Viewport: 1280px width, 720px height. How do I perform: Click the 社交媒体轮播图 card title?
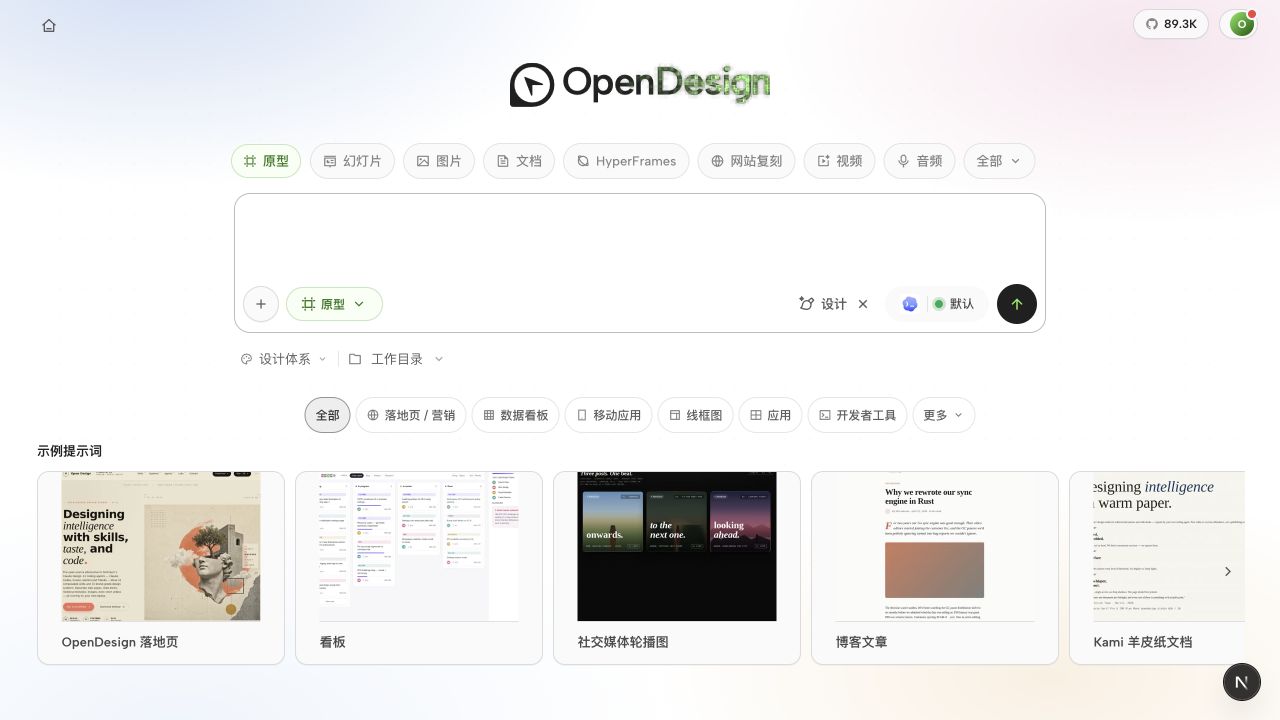(x=623, y=642)
